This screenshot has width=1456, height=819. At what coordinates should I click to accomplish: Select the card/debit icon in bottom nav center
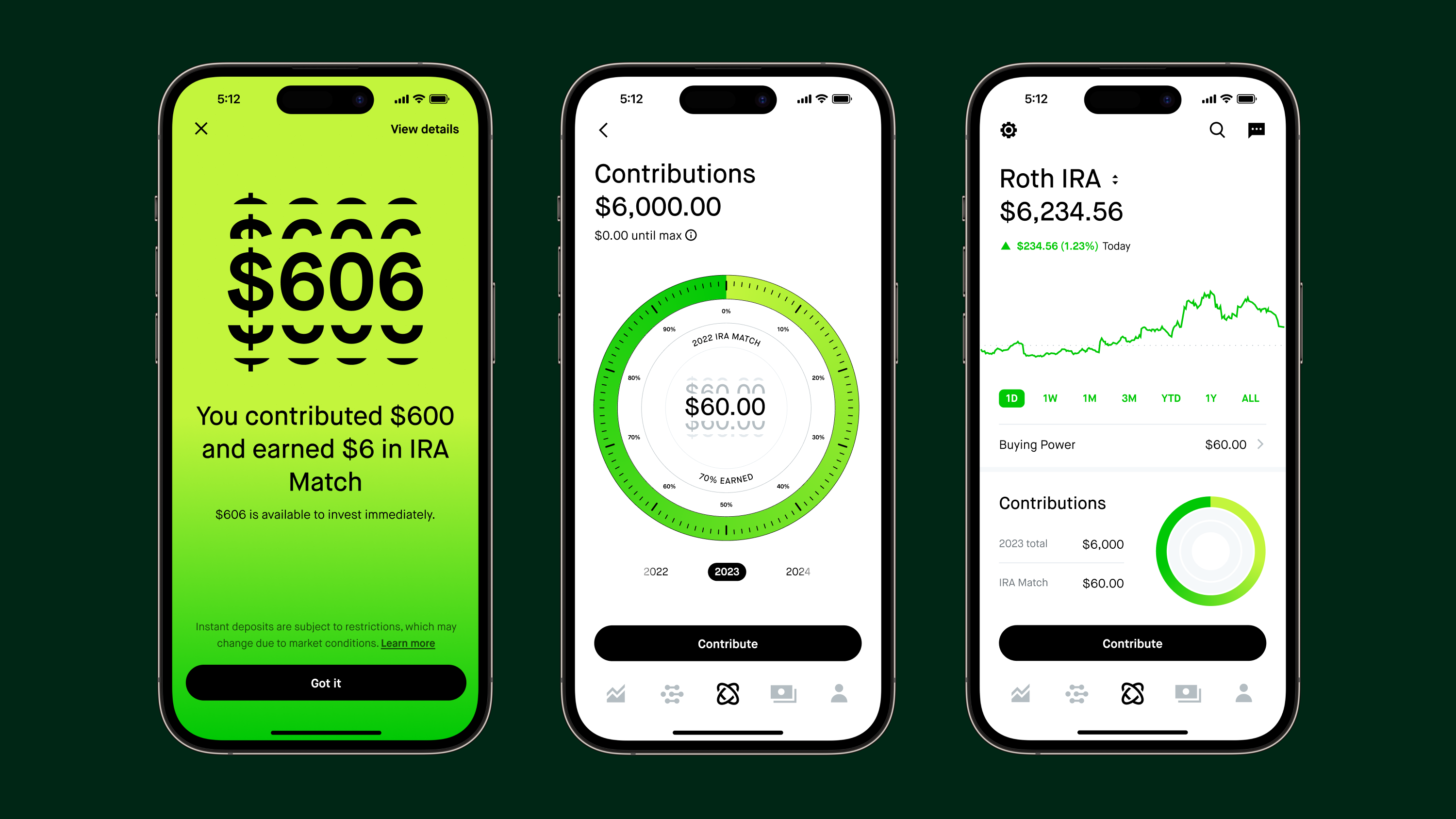pyautogui.click(x=782, y=693)
